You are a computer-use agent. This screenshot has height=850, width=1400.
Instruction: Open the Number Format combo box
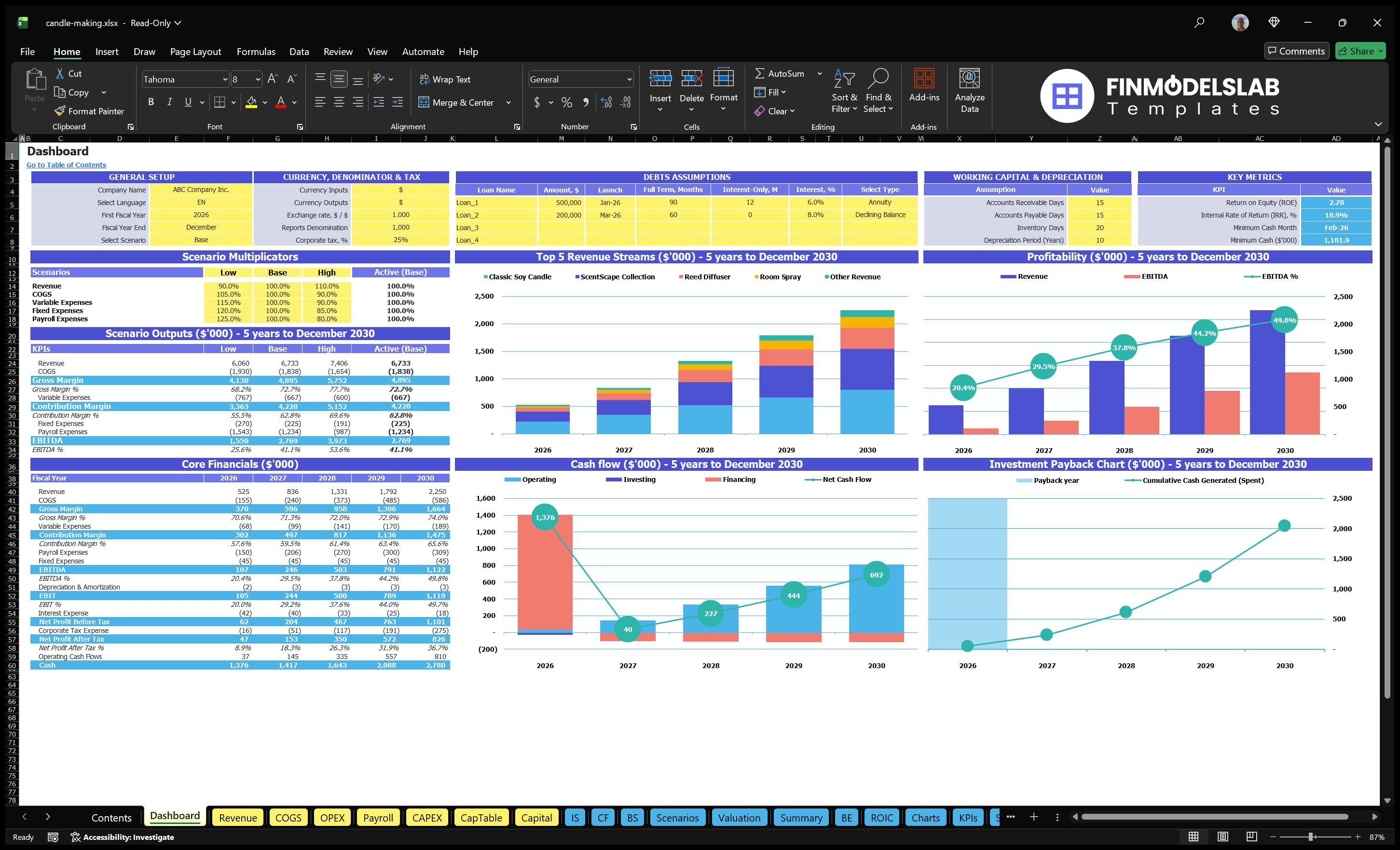[579, 79]
